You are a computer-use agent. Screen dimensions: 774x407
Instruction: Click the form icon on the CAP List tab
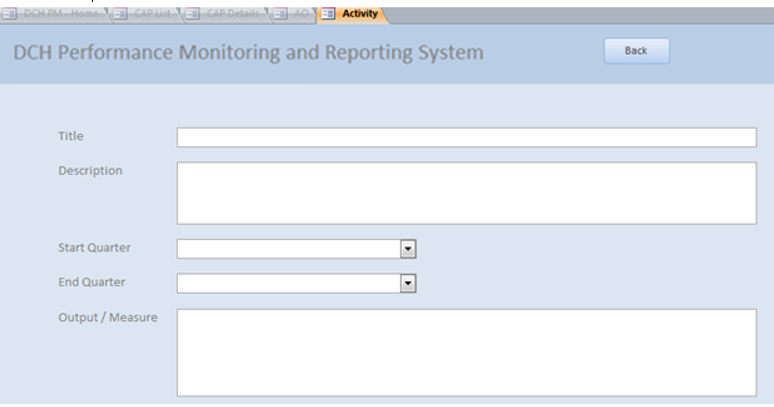[120, 14]
